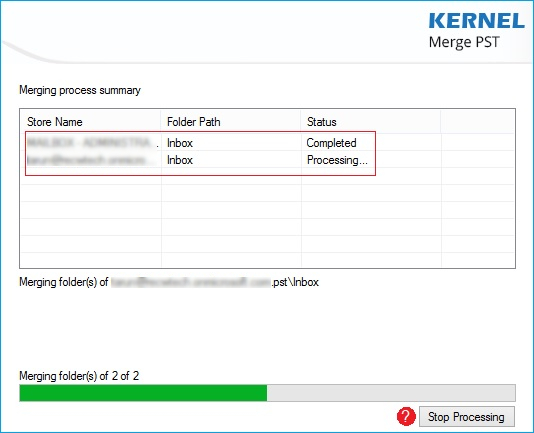This screenshot has height=433, width=534.
Task: Click the red help question mark icon
Action: 406,416
